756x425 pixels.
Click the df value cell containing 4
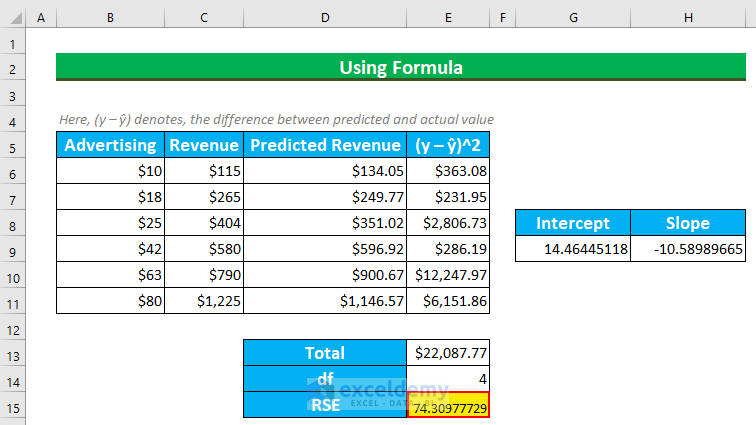pos(448,380)
